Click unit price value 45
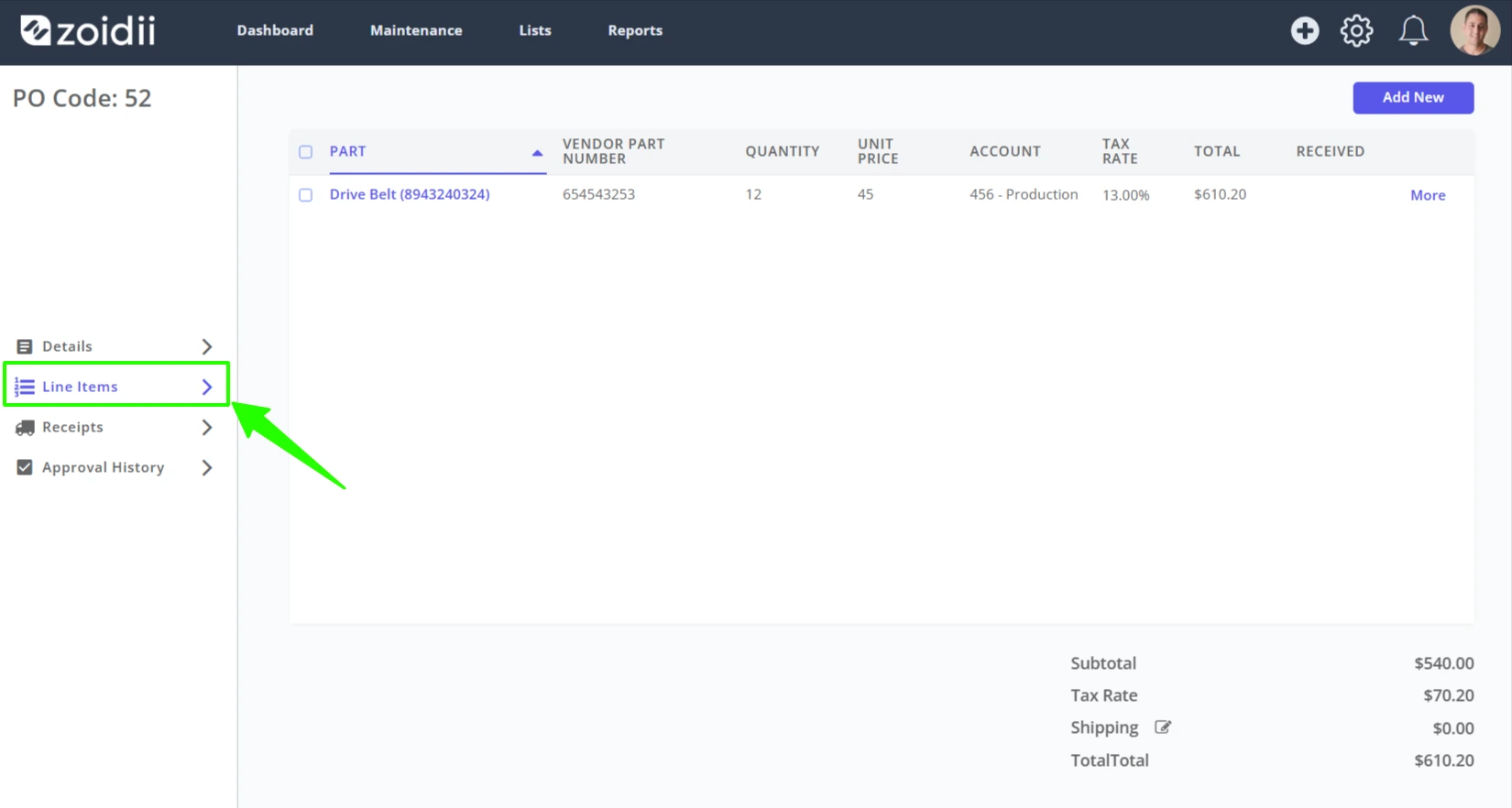 point(865,194)
